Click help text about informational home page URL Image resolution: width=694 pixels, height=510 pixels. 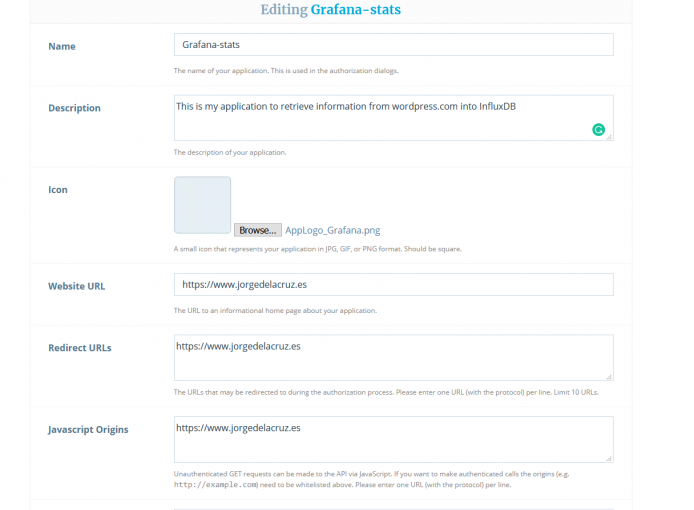(x=275, y=311)
